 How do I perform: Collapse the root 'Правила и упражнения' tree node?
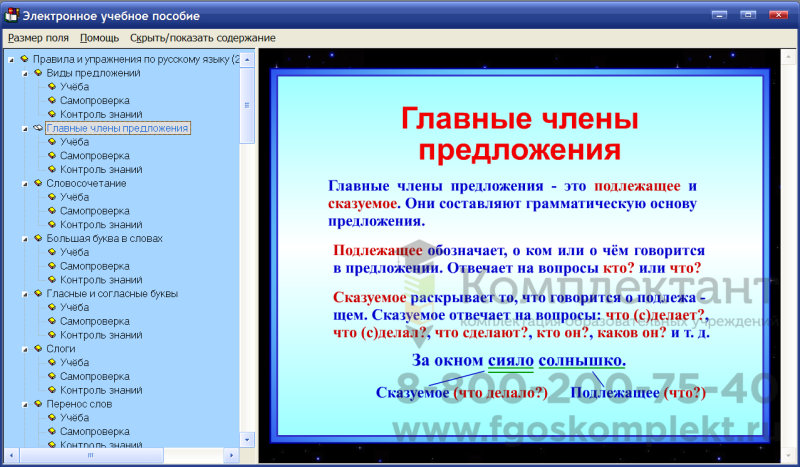pos(11,60)
